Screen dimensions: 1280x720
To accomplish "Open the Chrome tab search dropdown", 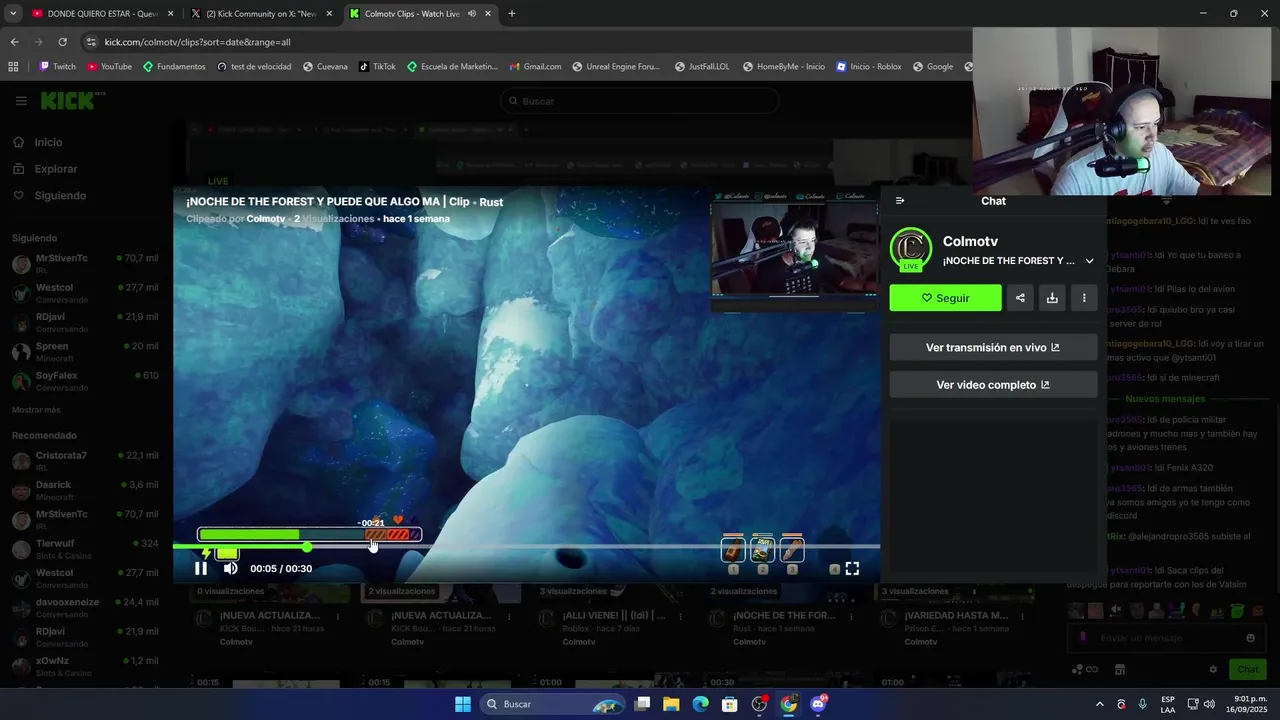I will click(x=13, y=14).
